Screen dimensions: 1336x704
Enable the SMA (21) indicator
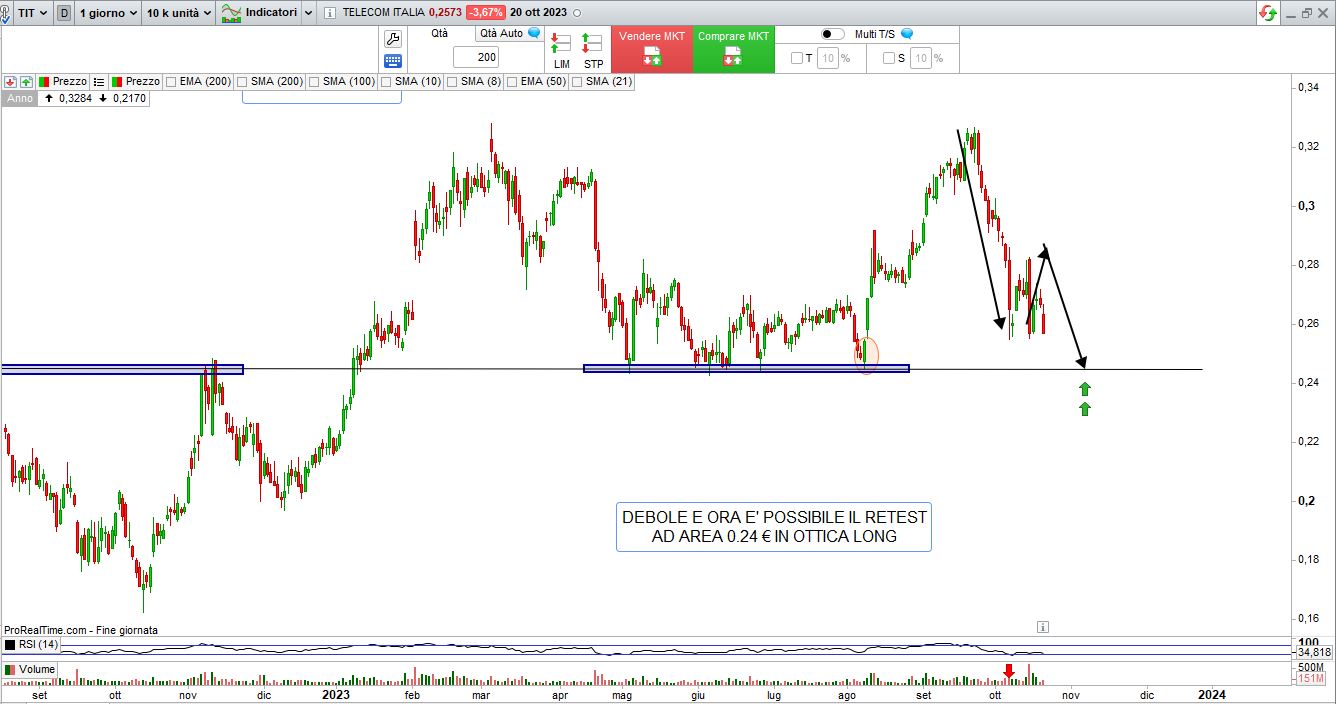point(577,82)
